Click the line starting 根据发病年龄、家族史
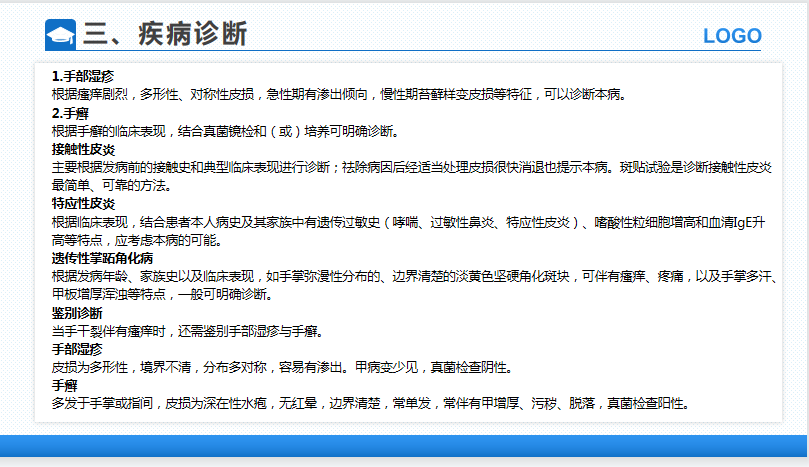This screenshot has height=467, width=809. (x=414, y=277)
